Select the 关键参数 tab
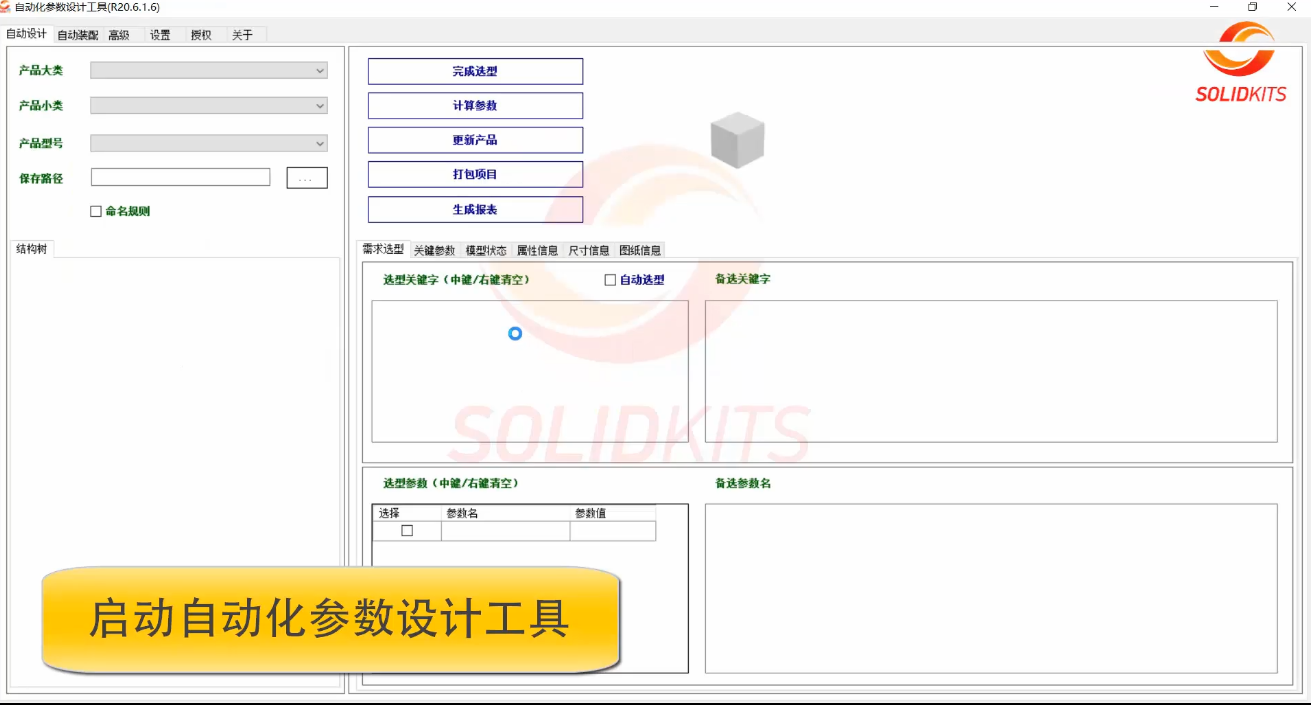The height and width of the screenshot is (705, 1311). 434,250
